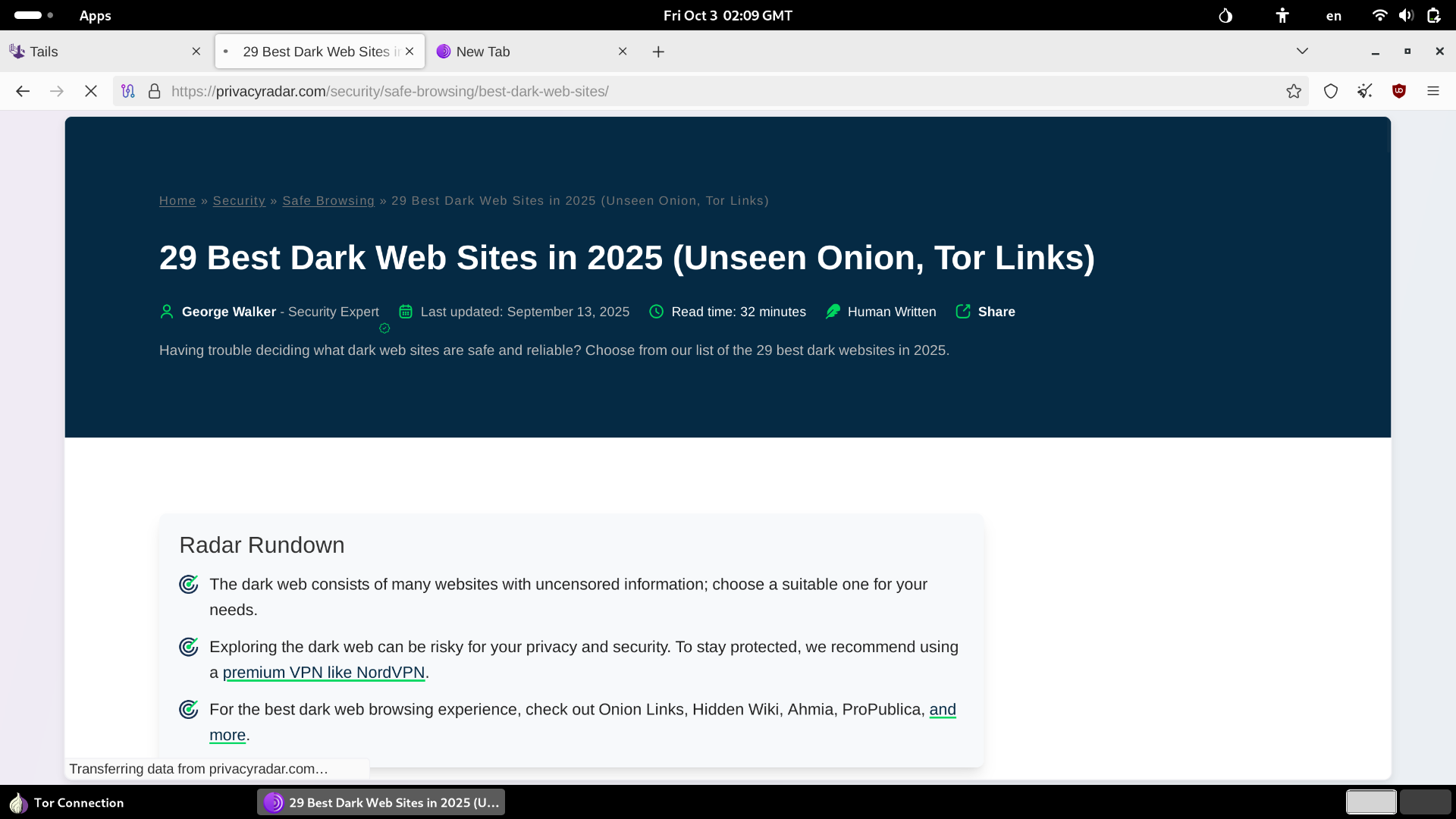Screen dimensions: 1456x819
Task: Open the accessibility menu in the top bar
Action: pyautogui.click(x=1282, y=15)
